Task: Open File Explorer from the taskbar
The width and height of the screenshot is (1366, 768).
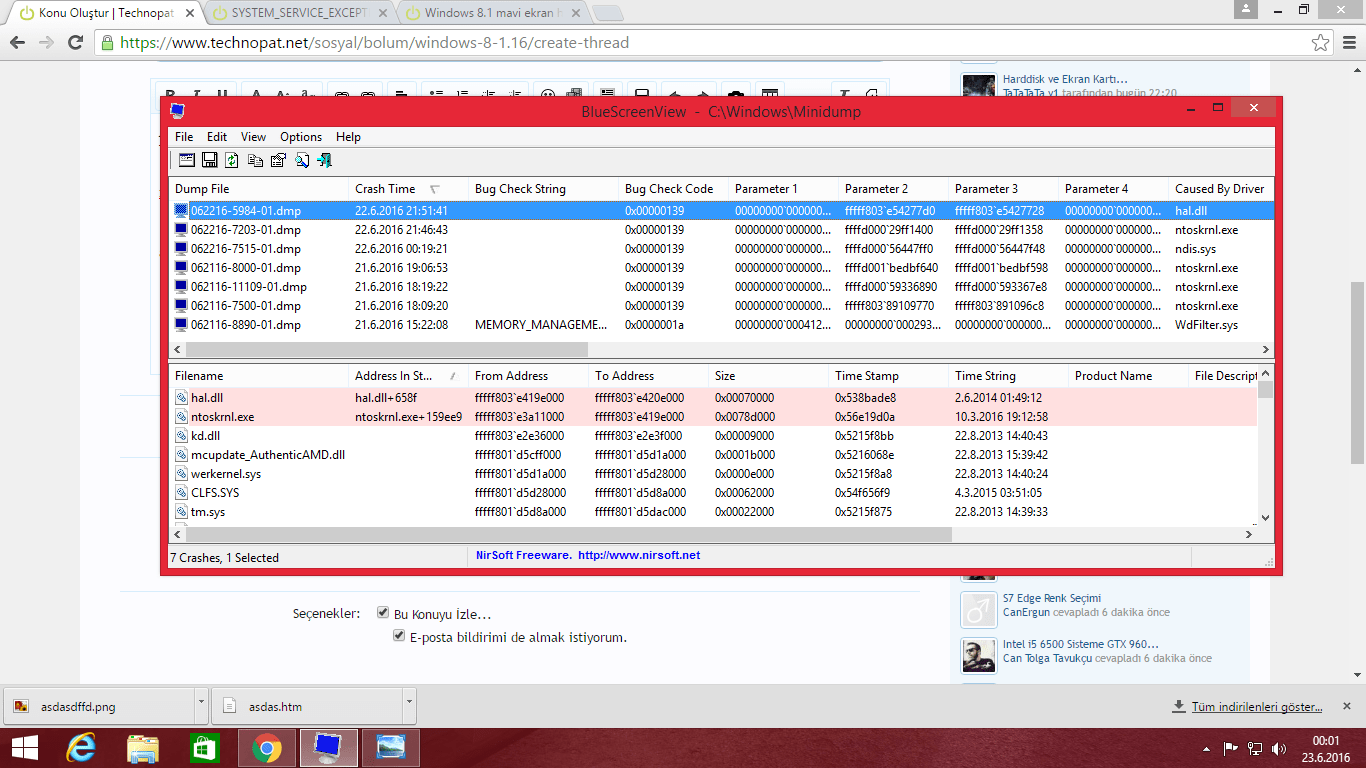Action: 143,748
